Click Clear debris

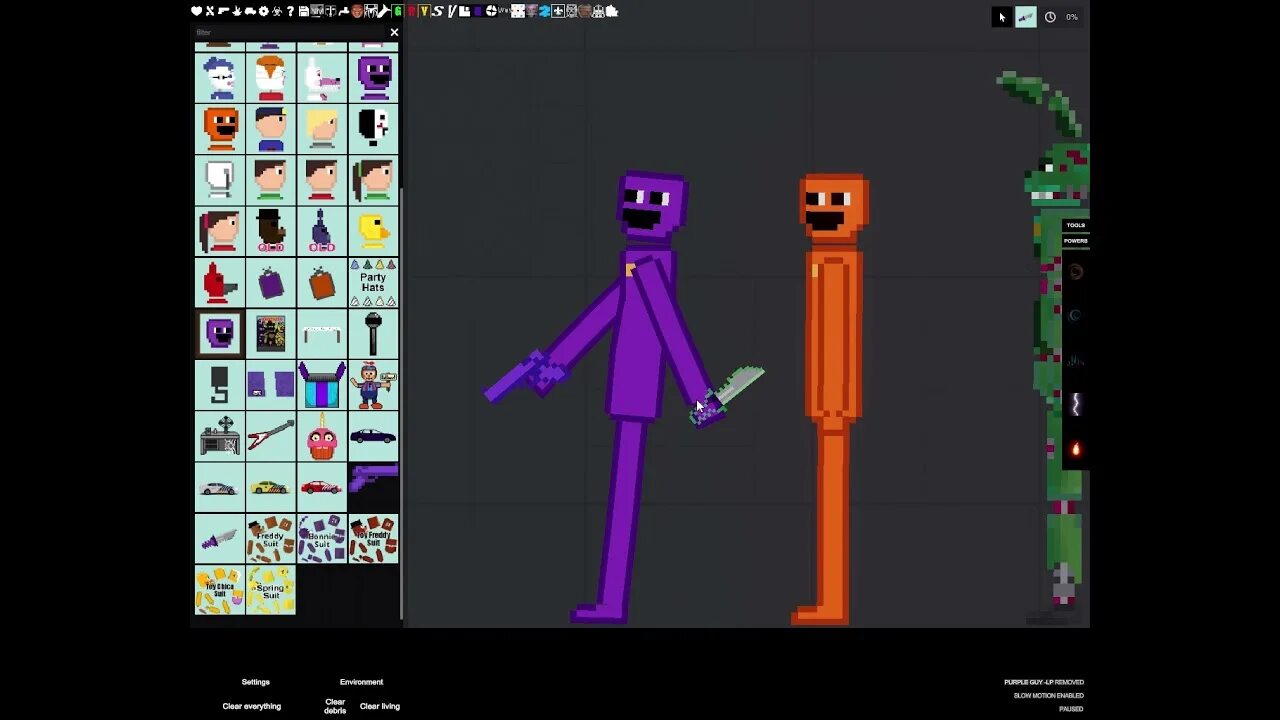335,706
